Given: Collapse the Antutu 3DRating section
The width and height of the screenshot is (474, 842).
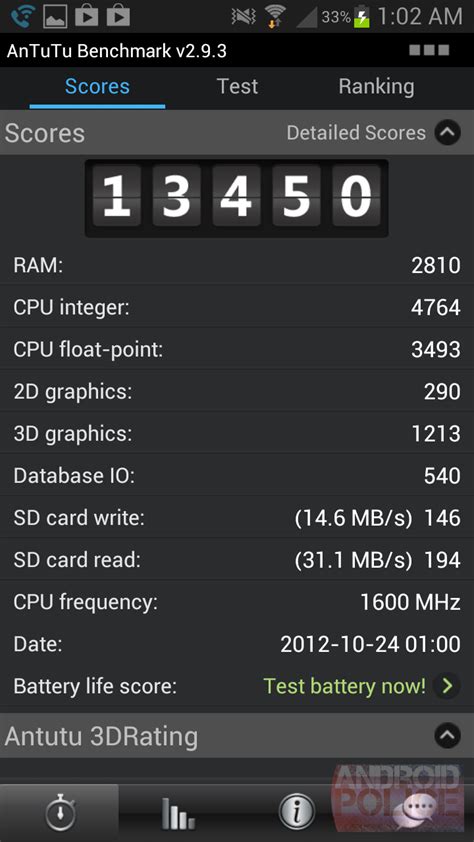Looking at the screenshot, I should click(x=448, y=736).
